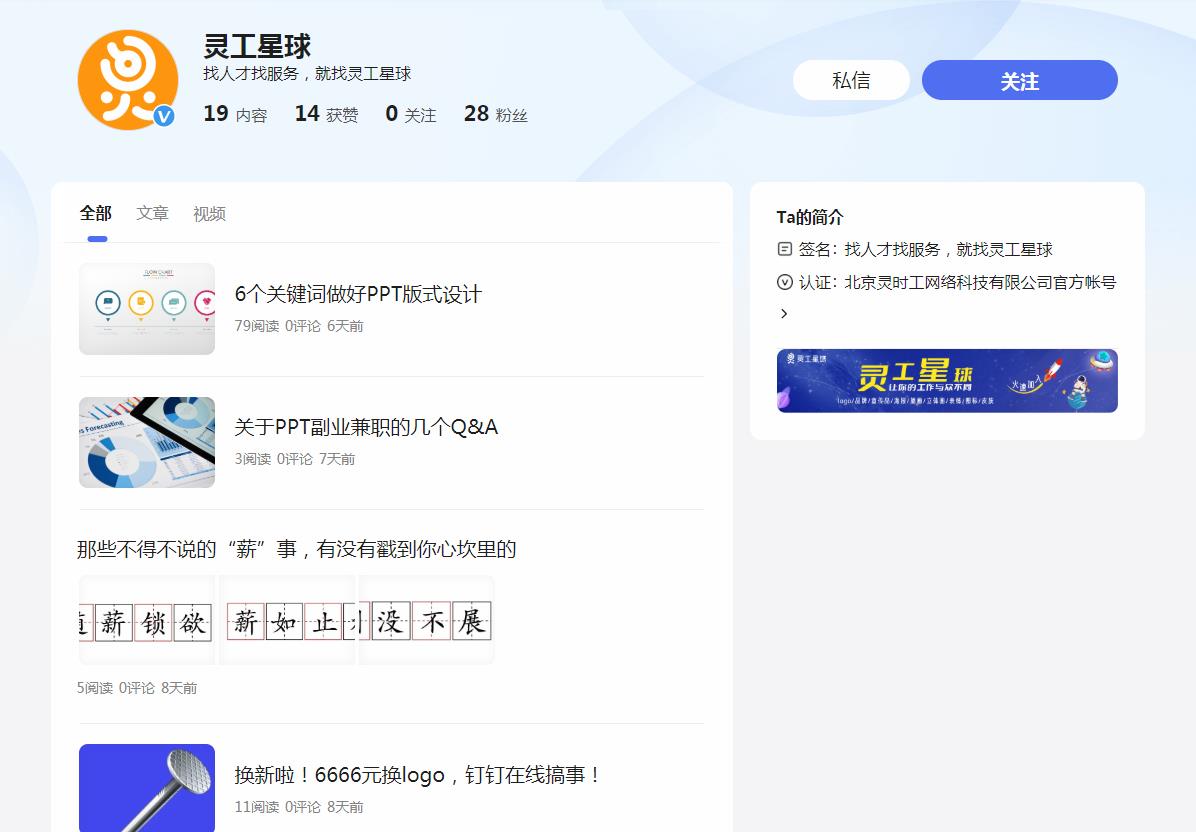
Task: Click thumbnail of PPT版式设计 article
Action: [x=147, y=309]
